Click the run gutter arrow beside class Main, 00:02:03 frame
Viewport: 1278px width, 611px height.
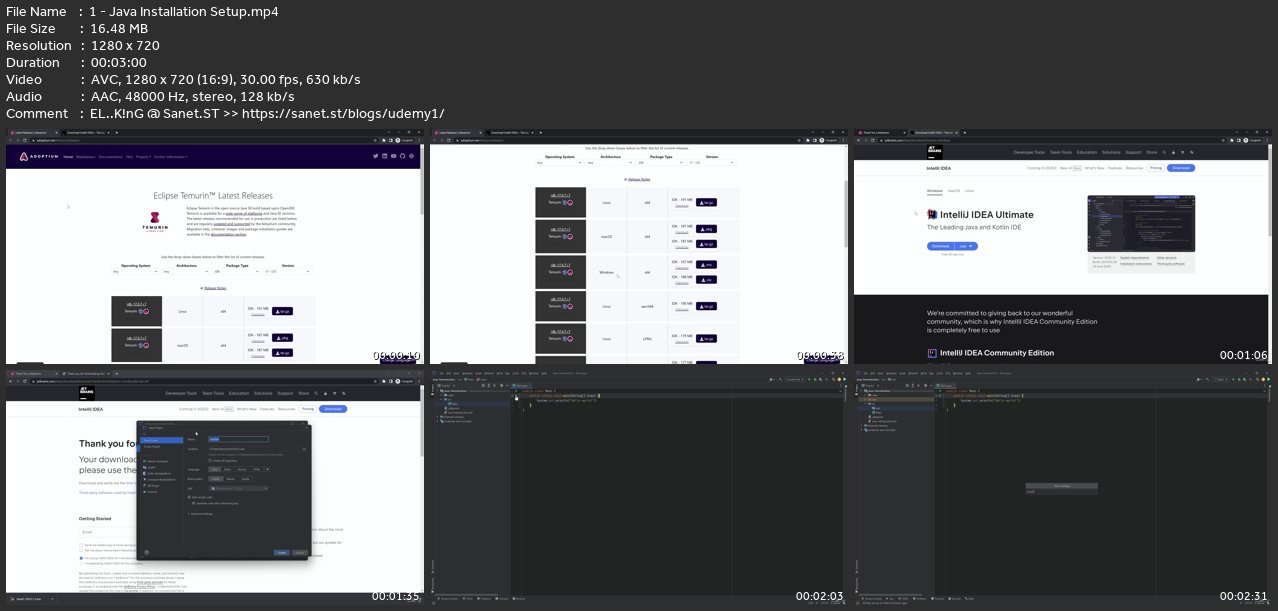pyautogui.click(x=516, y=391)
